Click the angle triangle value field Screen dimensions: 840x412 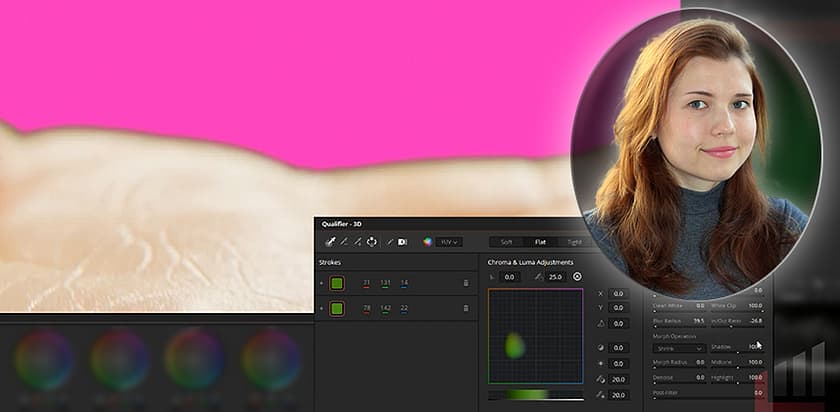(x=618, y=324)
